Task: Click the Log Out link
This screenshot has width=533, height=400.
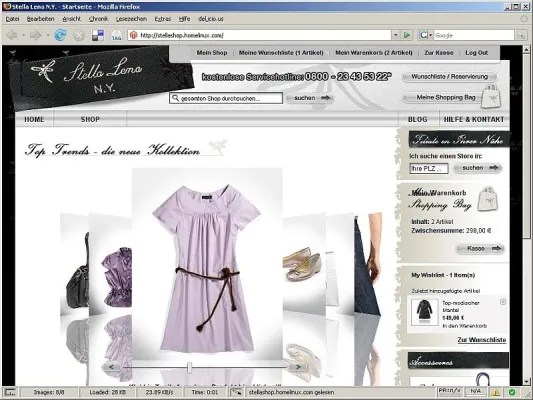Action: pos(477,53)
